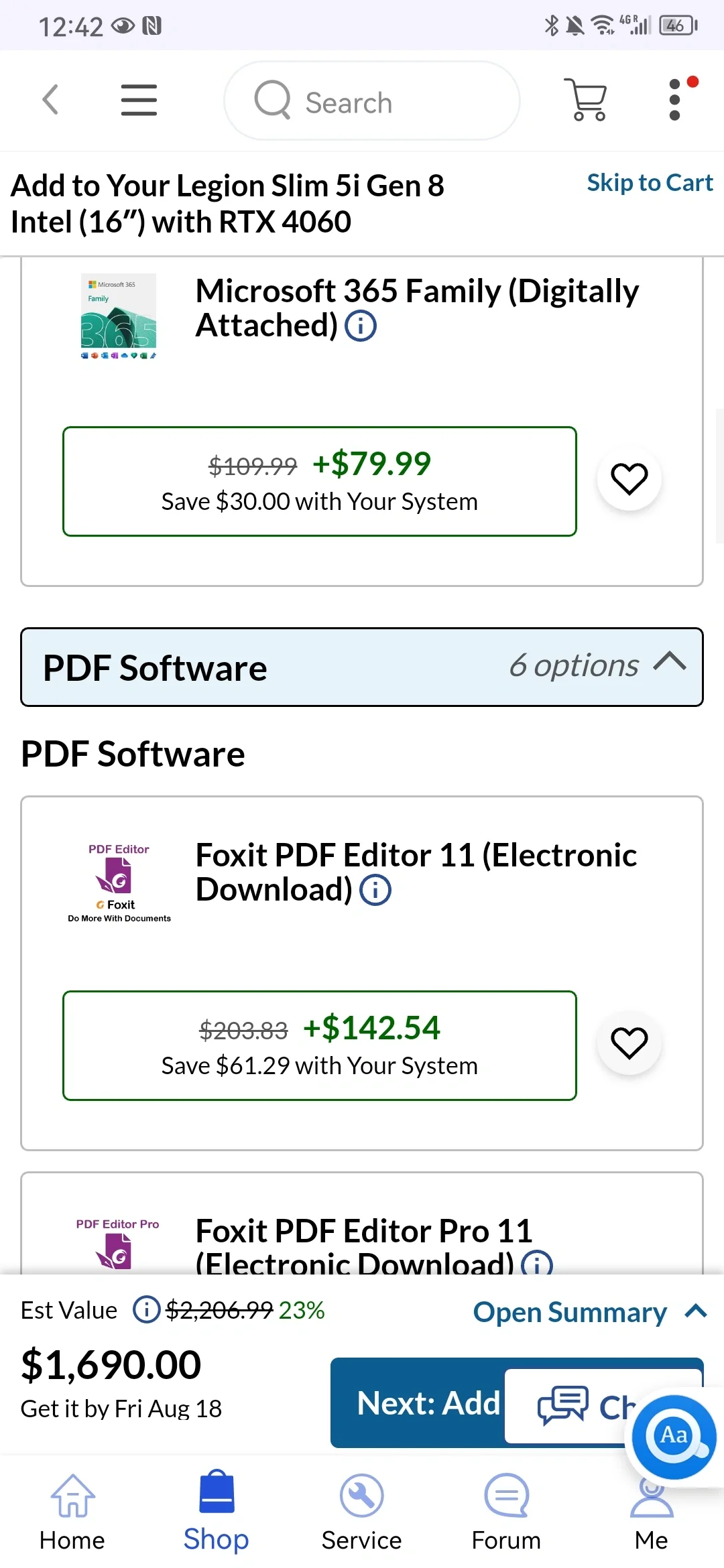View info for Foxit PDF Editor 11

(375, 891)
